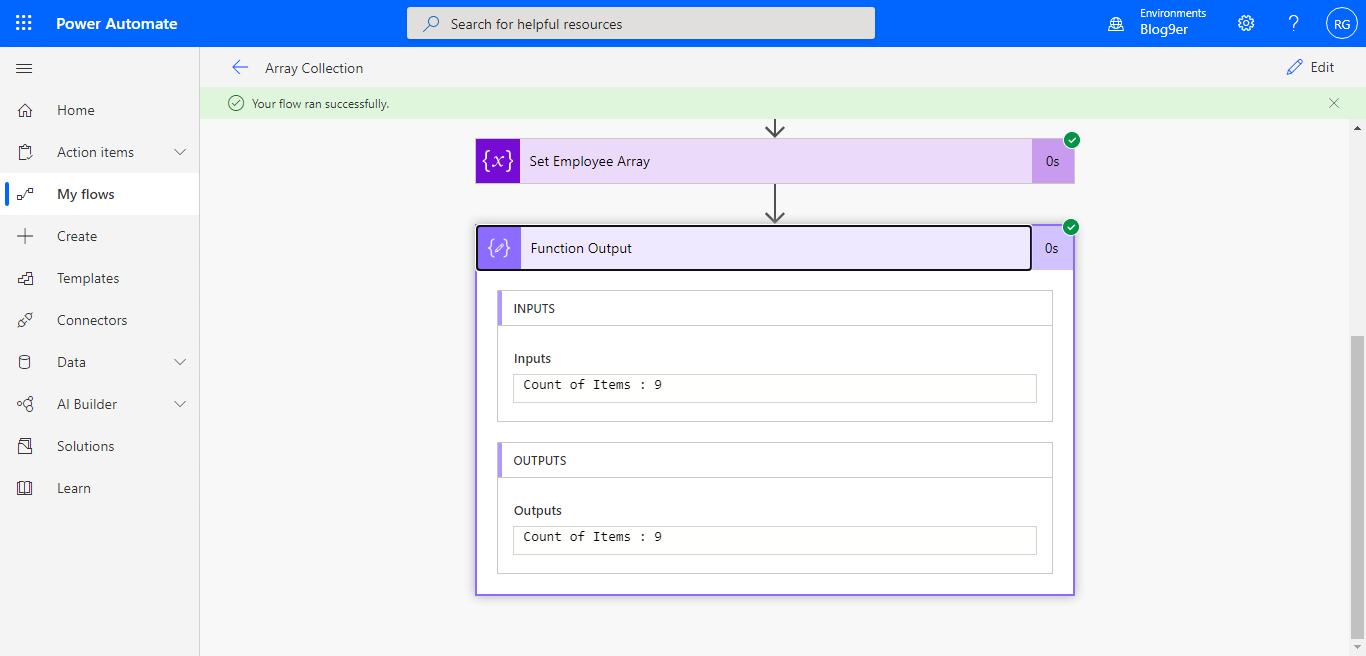Viewport: 1366px width, 656px height.
Task: Collapse the left navigation hamburger menu
Action: [25, 68]
